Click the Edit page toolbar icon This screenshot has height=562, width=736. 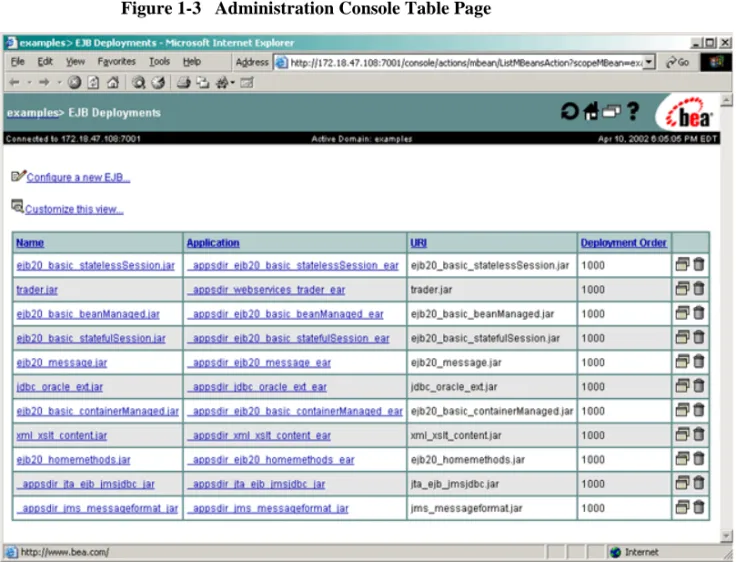pyautogui.click(x=247, y=83)
